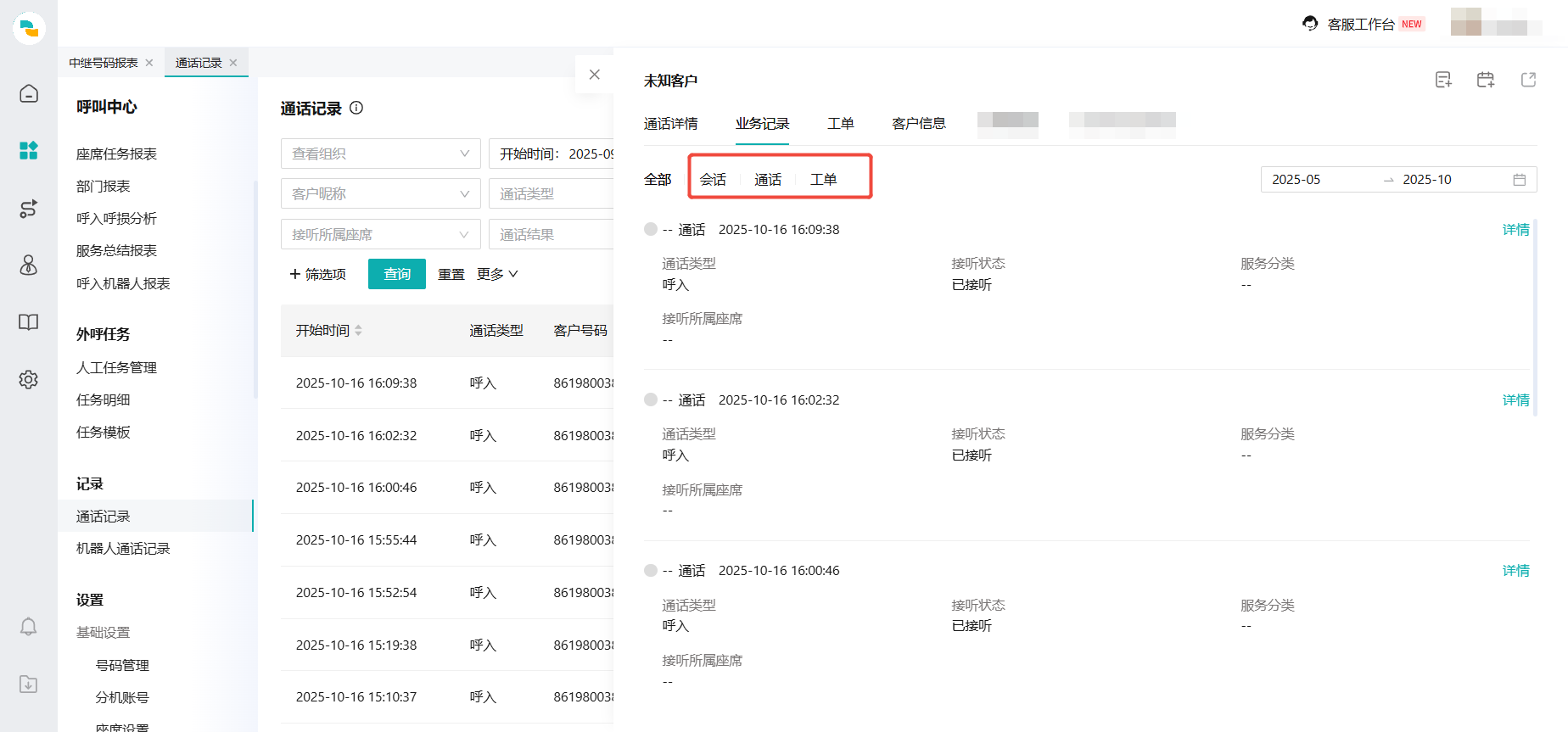1568x732 pixels.
Task: Click the calendar icon in date range picker
Action: [1520, 180]
